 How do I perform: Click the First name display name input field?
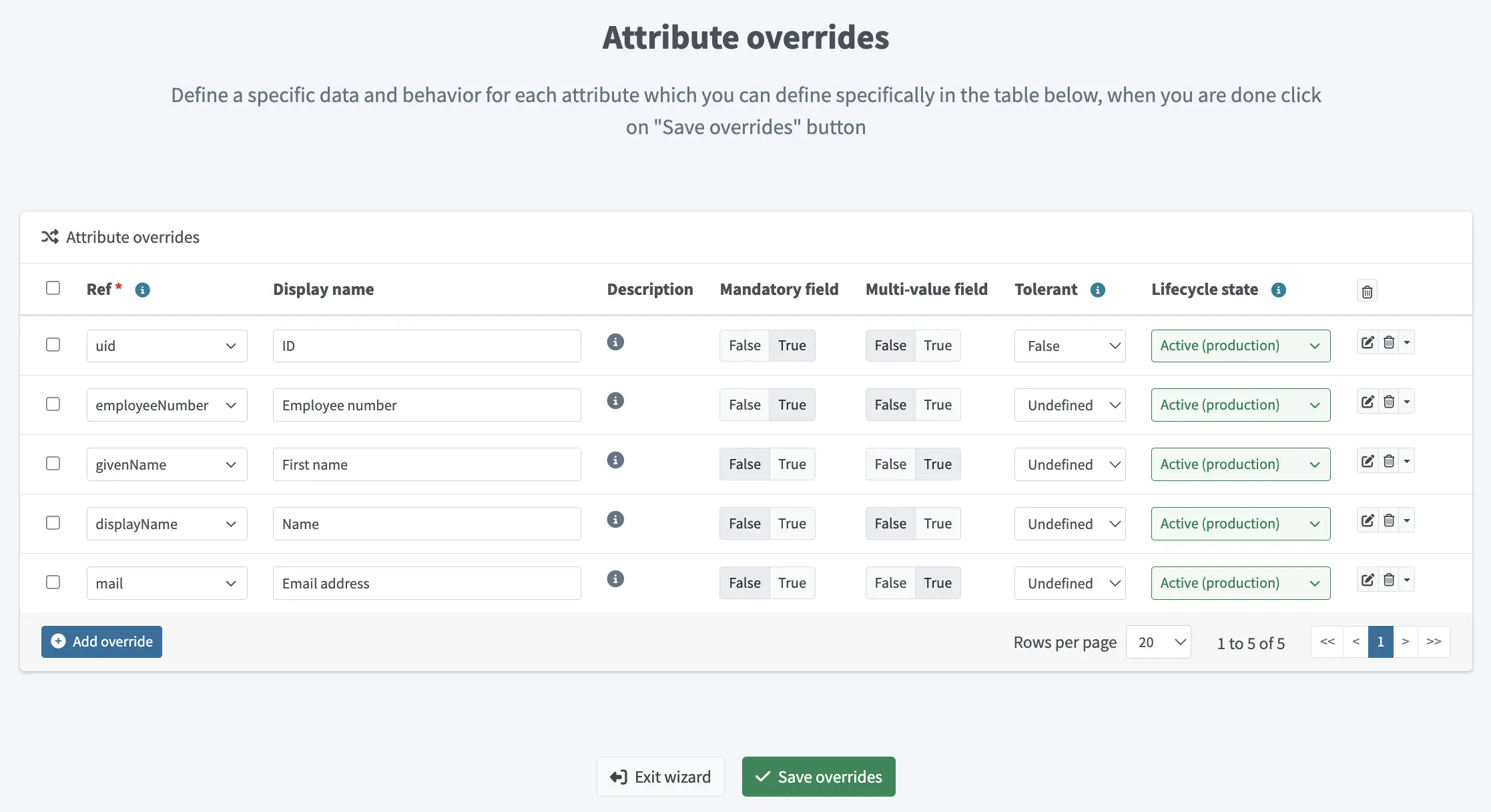pos(426,464)
